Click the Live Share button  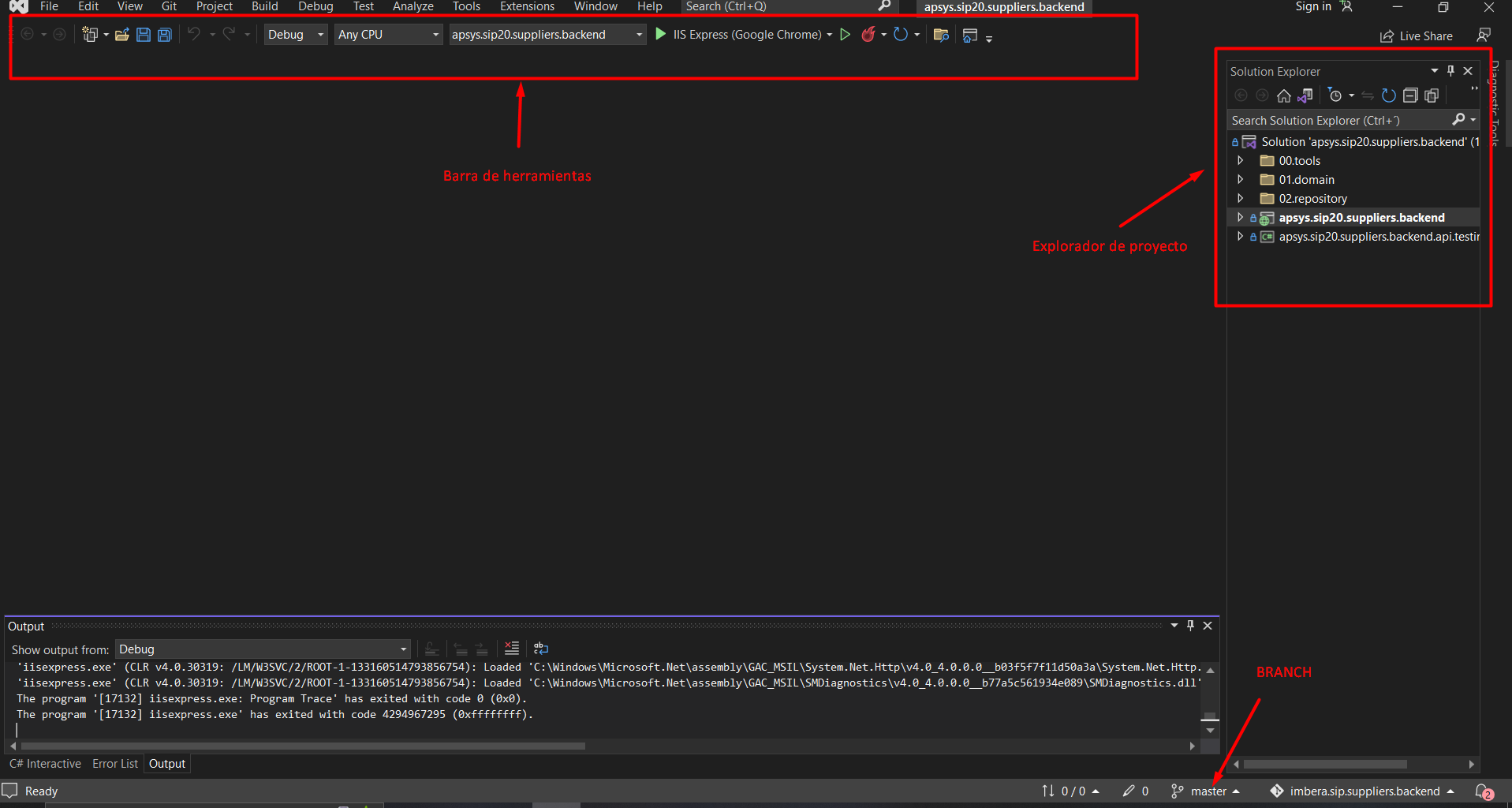pos(1417,36)
